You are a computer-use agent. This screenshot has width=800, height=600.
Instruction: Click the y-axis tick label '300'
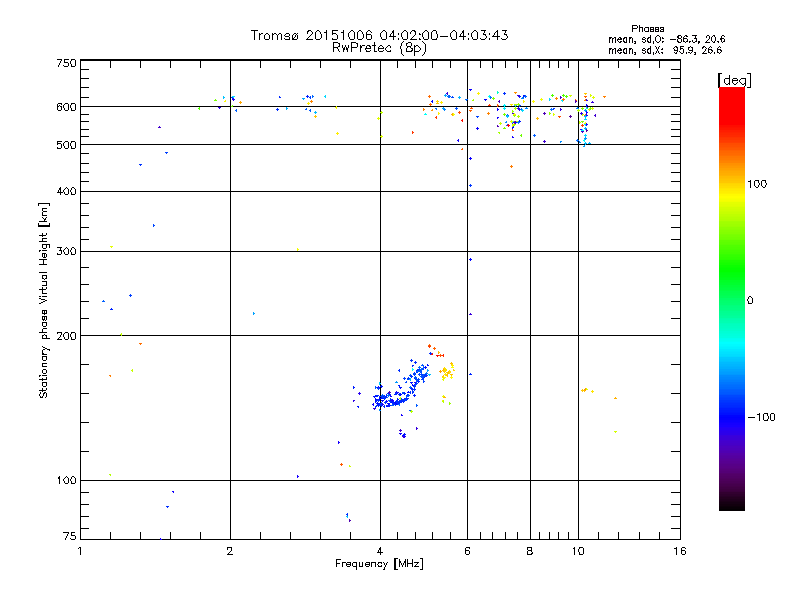click(x=66, y=252)
